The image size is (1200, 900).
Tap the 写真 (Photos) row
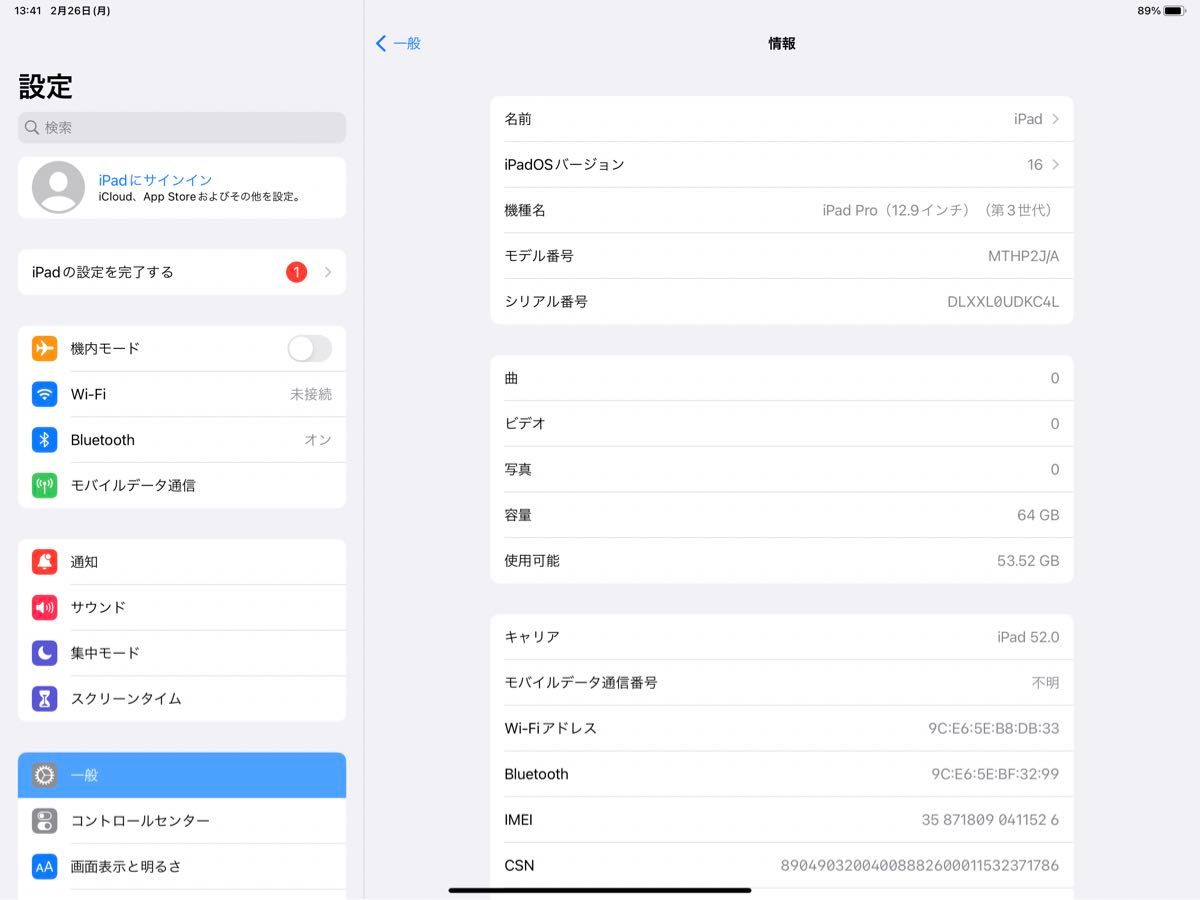coord(782,469)
